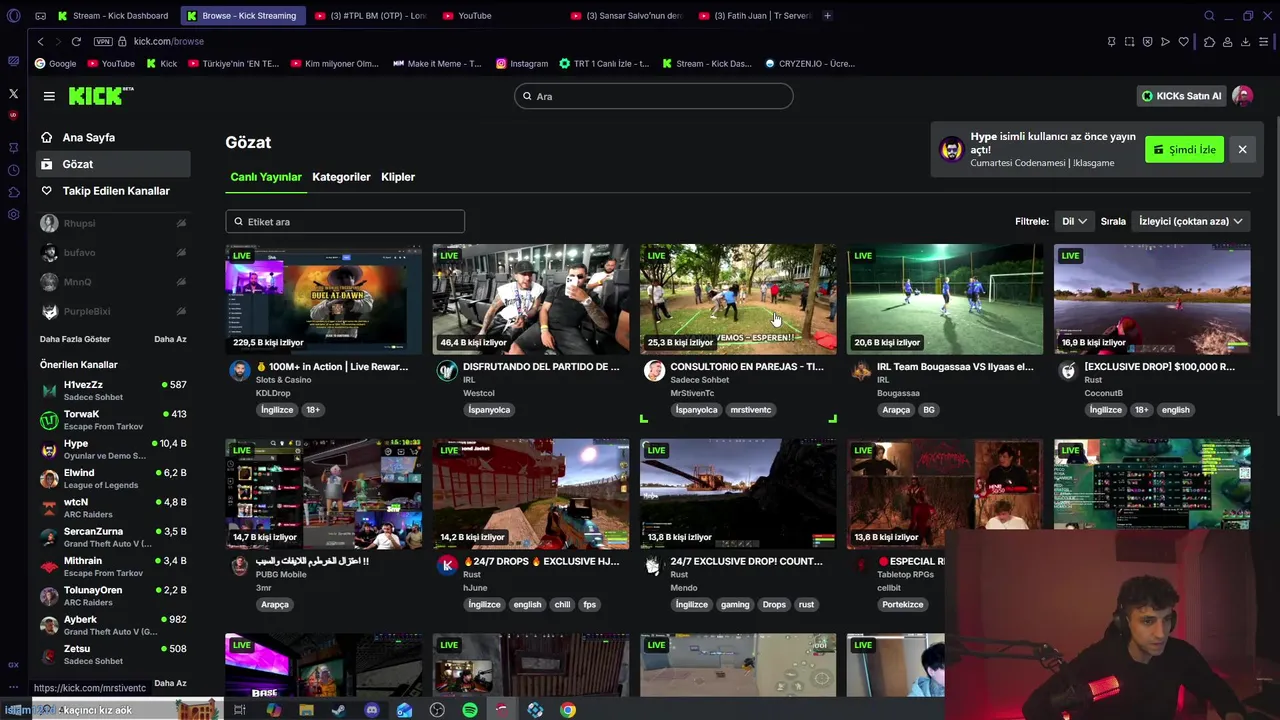
Task: Open the MrStivenTc channel avatar
Action: (x=654, y=371)
